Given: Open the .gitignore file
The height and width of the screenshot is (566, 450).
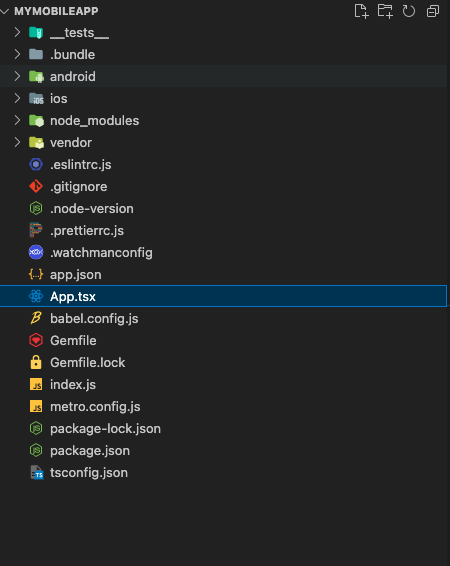Looking at the screenshot, I should [x=79, y=187].
